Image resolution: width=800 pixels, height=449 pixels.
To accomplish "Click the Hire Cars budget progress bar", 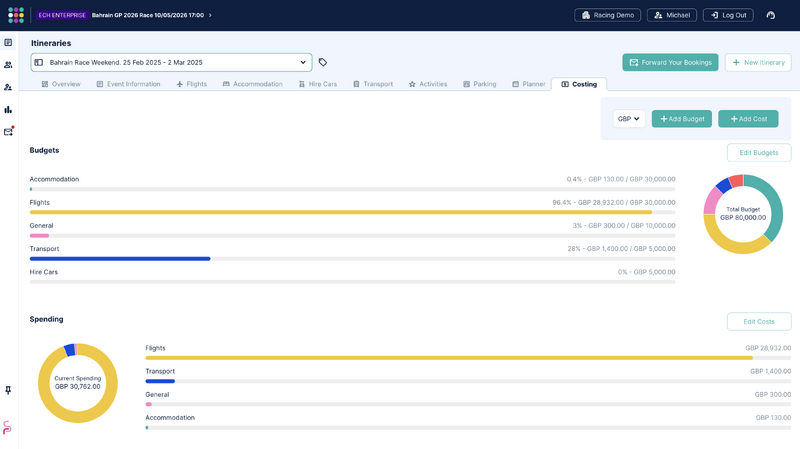I will [x=353, y=282].
